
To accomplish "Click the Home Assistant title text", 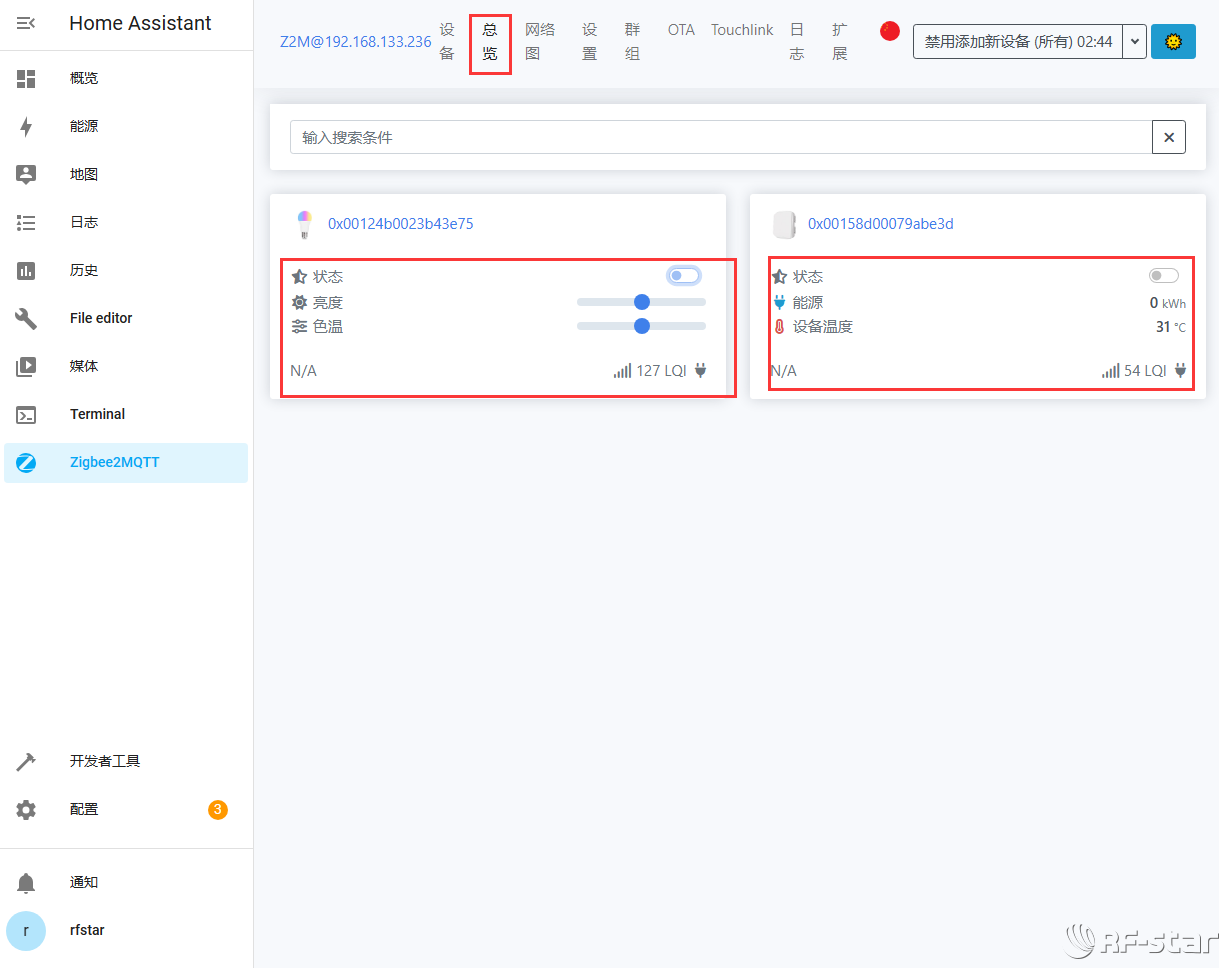I will (x=140, y=23).
